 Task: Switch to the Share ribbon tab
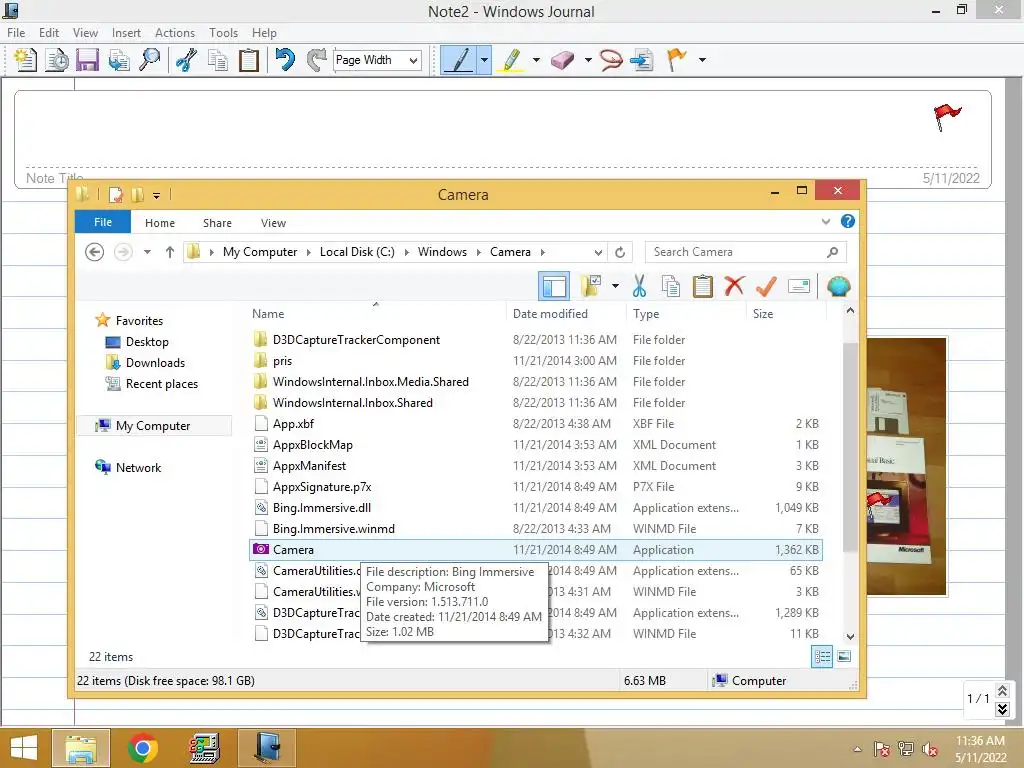[217, 223]
